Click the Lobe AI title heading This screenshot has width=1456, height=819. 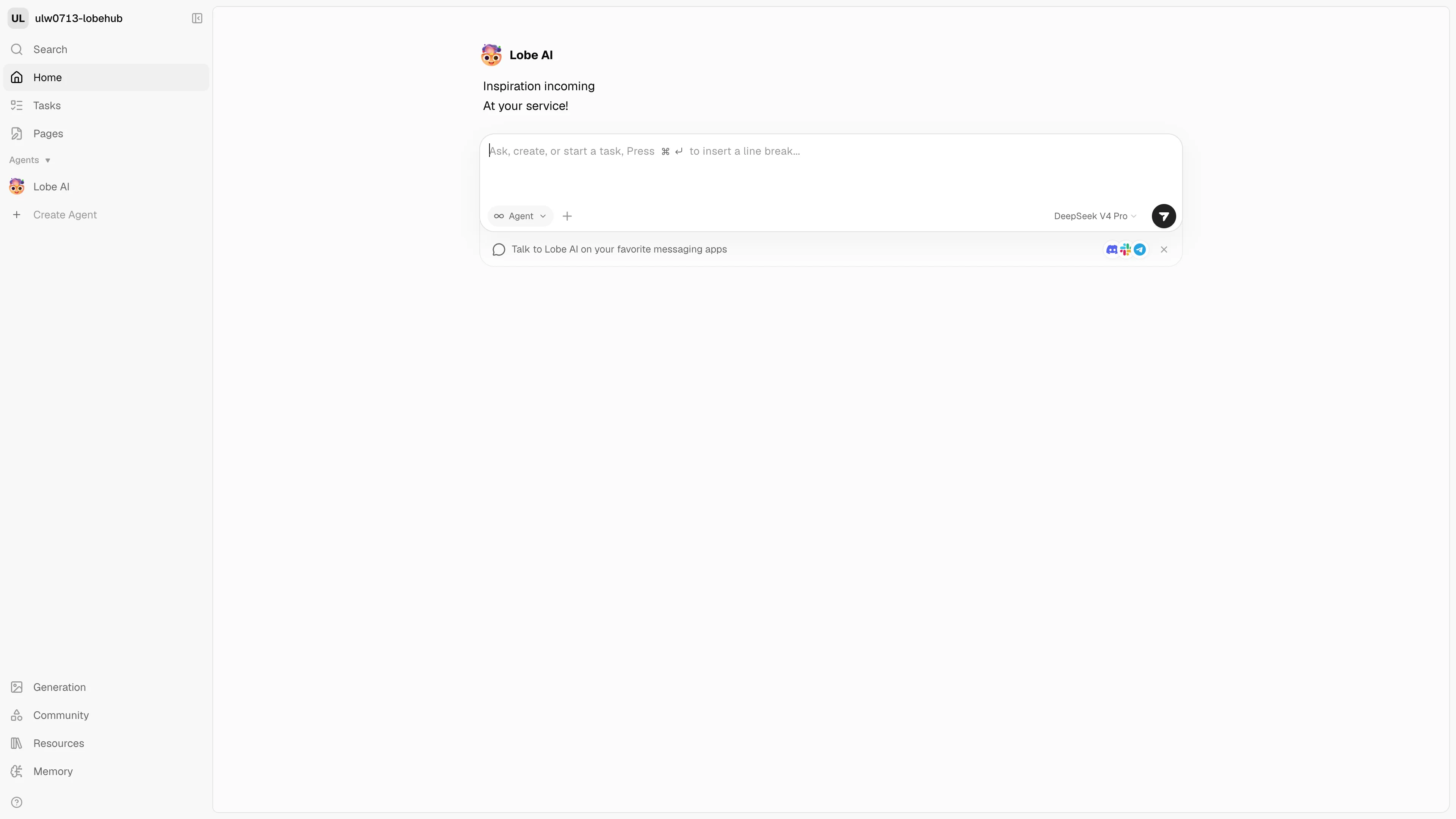click(x=531, y=55)
